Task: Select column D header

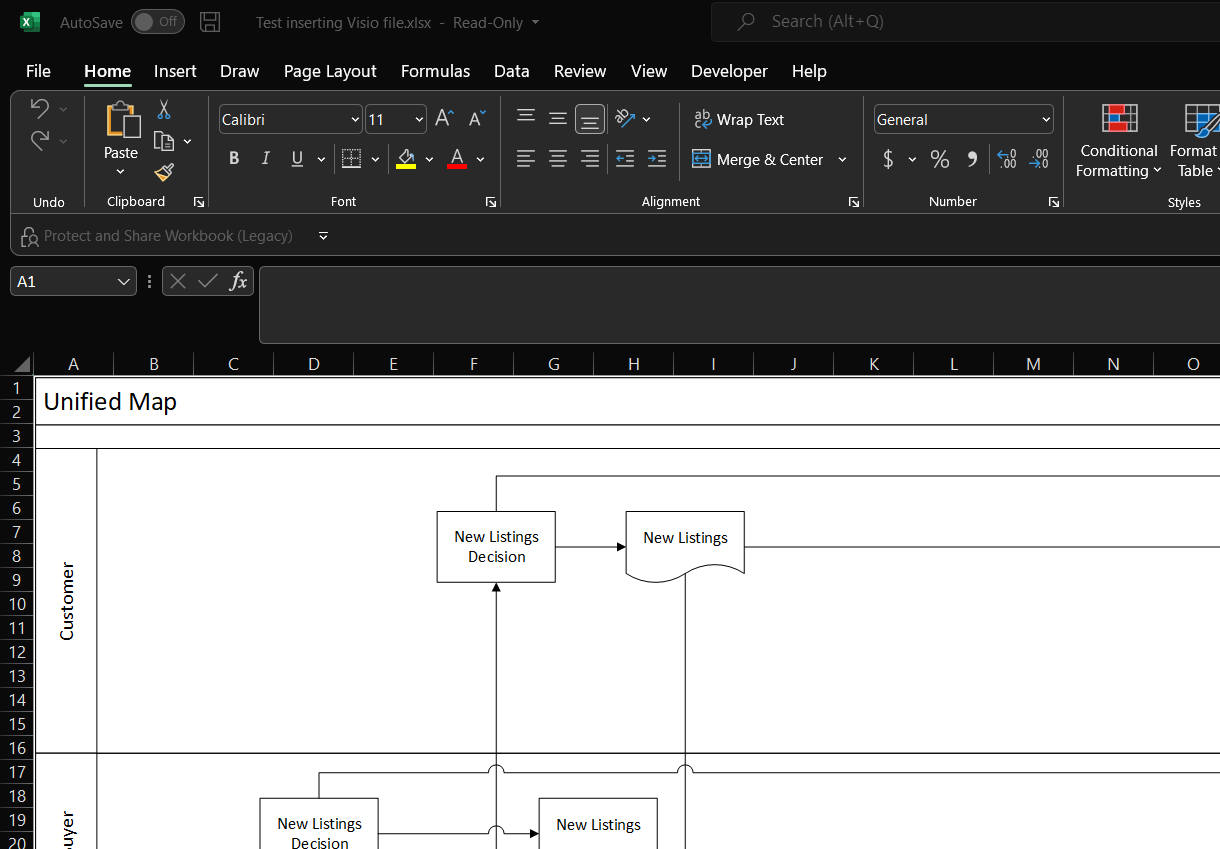Action: pyautogui.click(x=314, y=364)
